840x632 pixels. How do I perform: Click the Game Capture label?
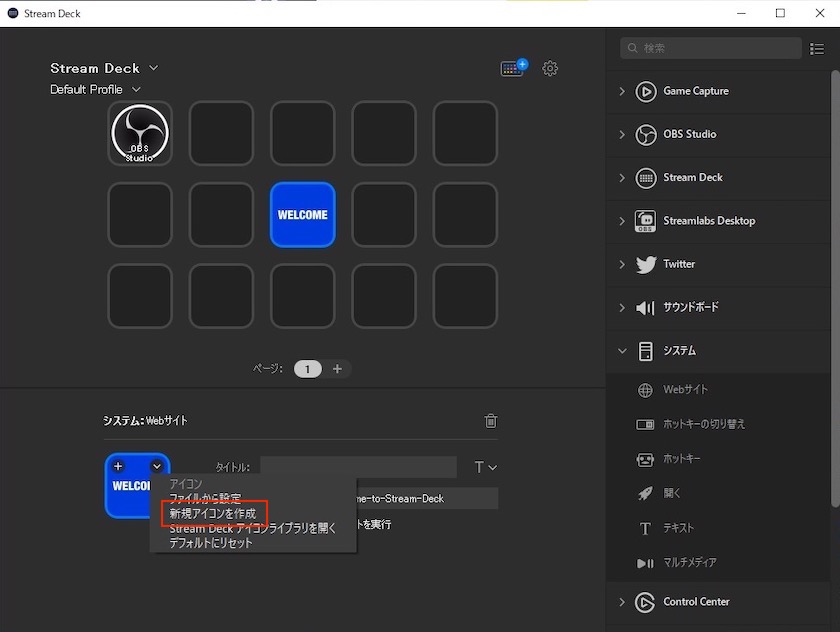[696, 91]
